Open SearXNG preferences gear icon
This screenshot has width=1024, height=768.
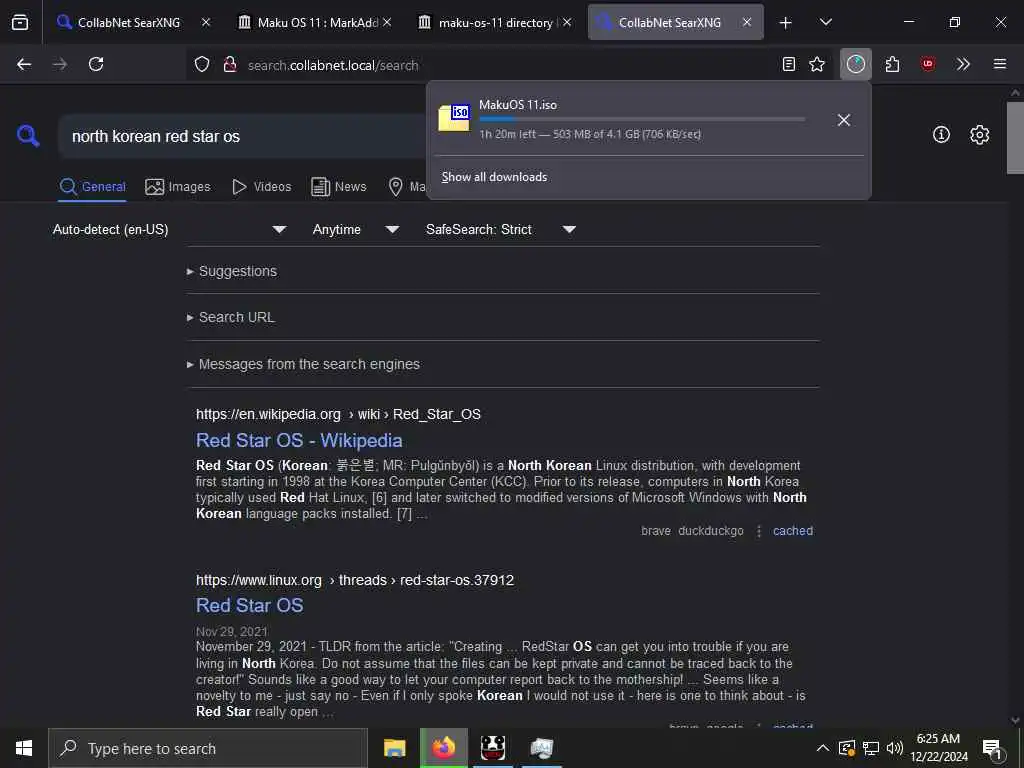tap(980, 135)
